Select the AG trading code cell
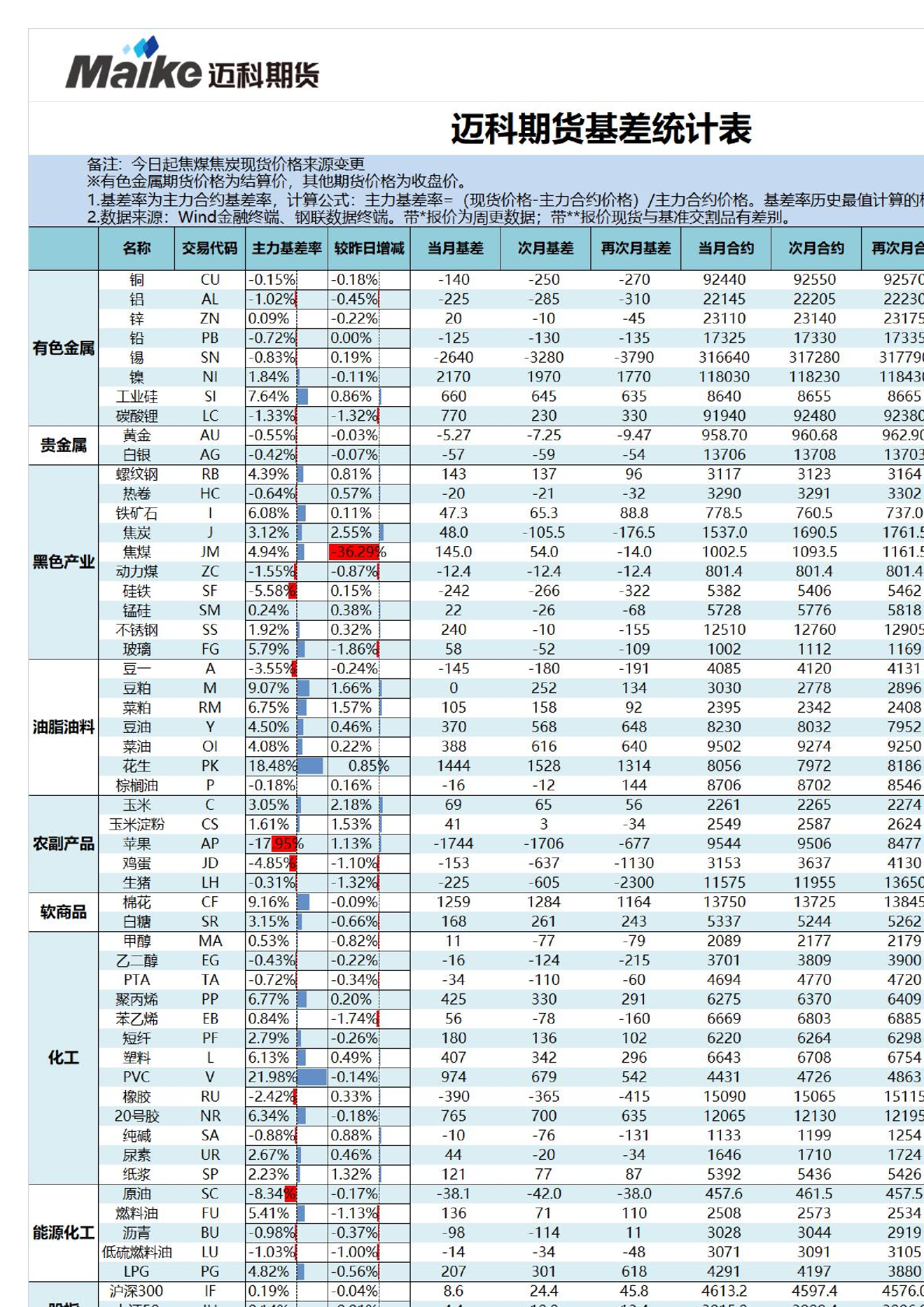The image size is (924, 1307). (210, 455)
